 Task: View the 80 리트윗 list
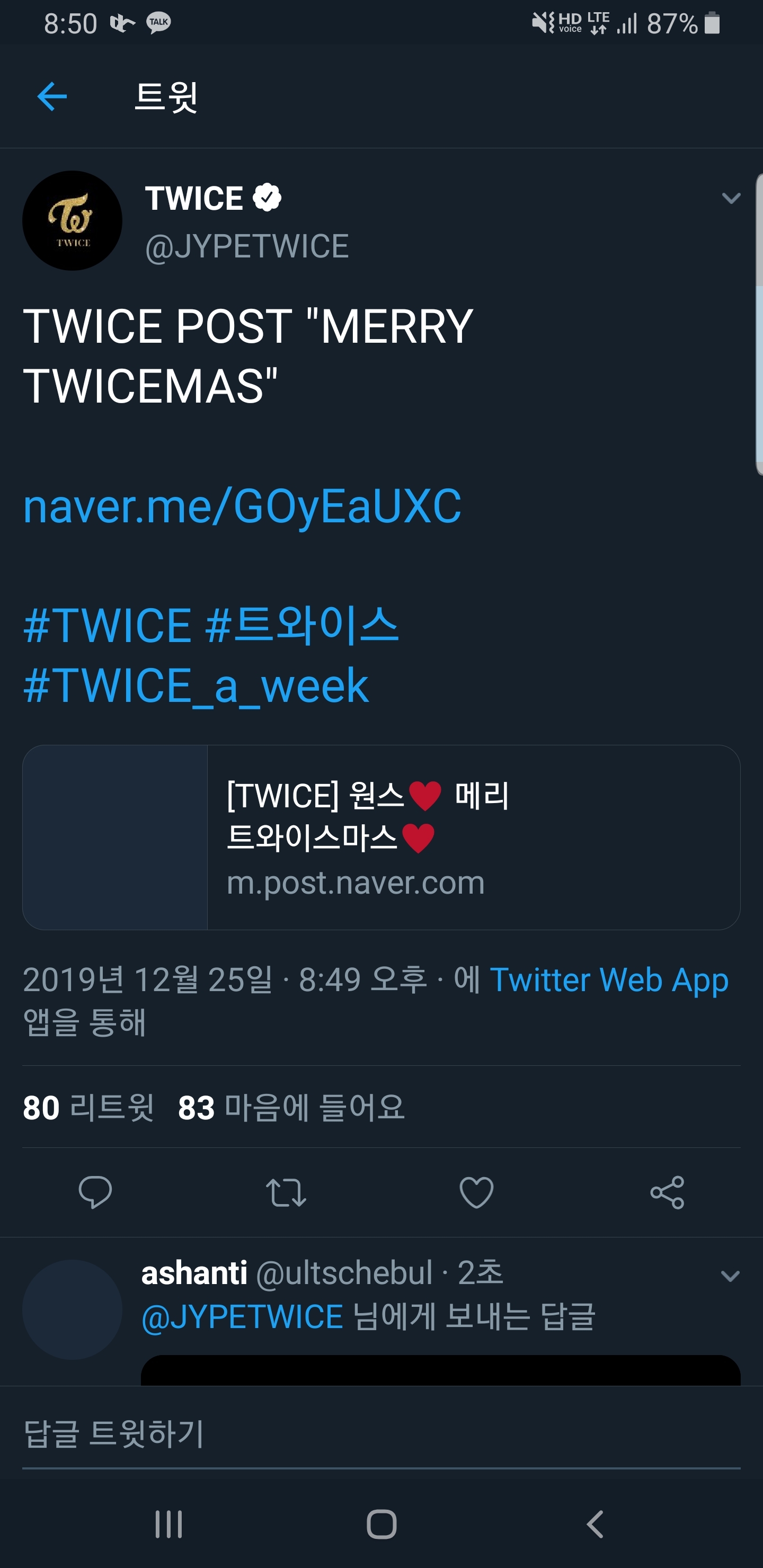(x=87, y=1107)
